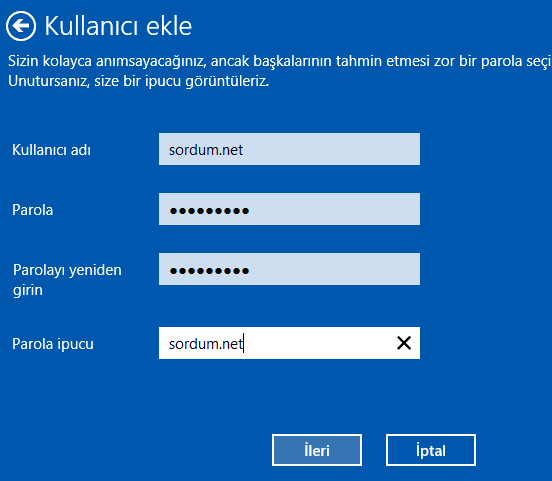Viewport: 552px width, 481px height.
Task: Click the sordum.net text in the password hint field
Action: click(206, 344)
